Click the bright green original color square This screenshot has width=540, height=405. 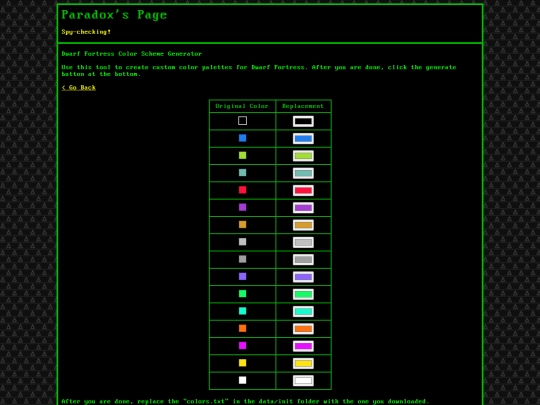(x=242, y=293)
